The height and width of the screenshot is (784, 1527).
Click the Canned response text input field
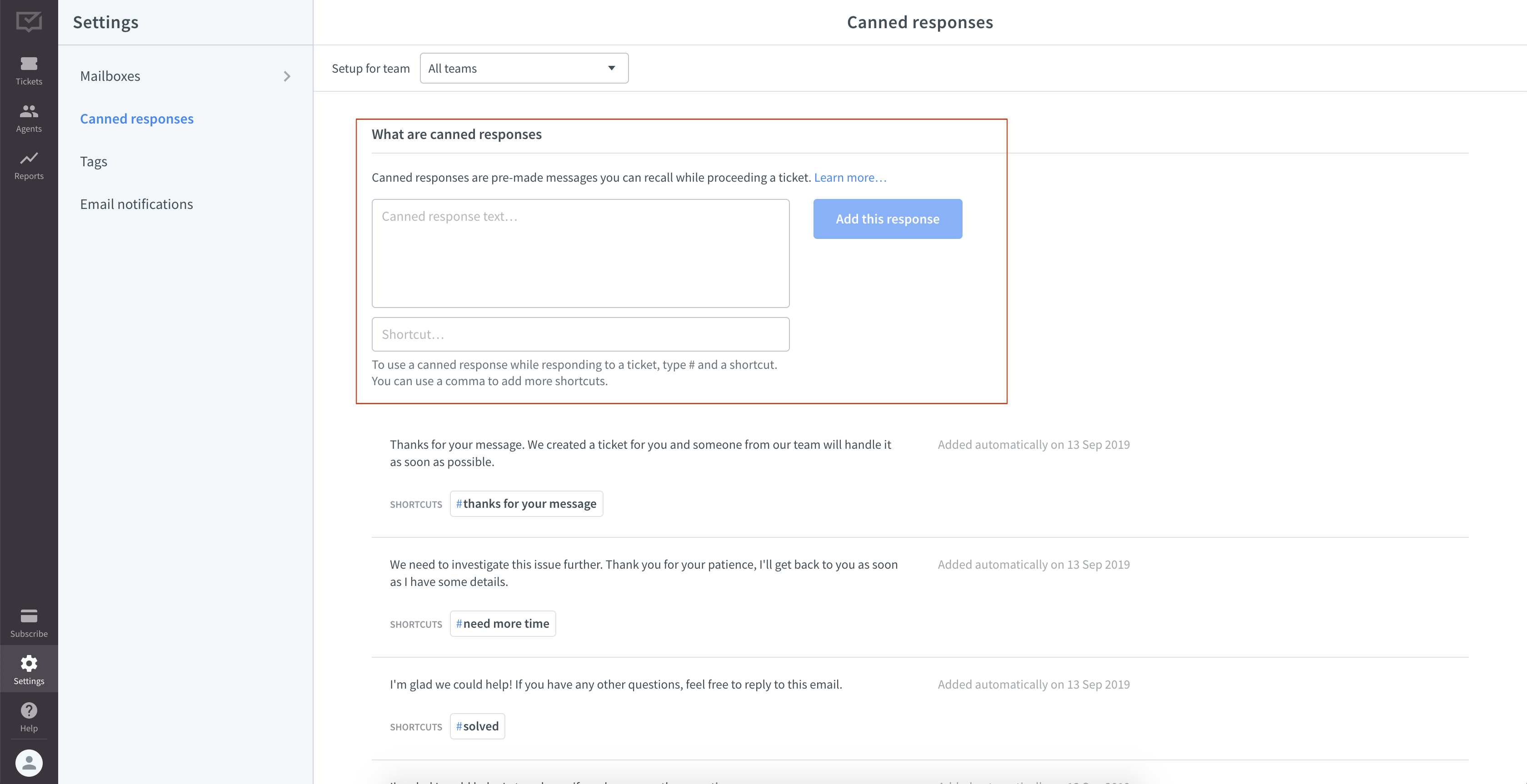580,252
